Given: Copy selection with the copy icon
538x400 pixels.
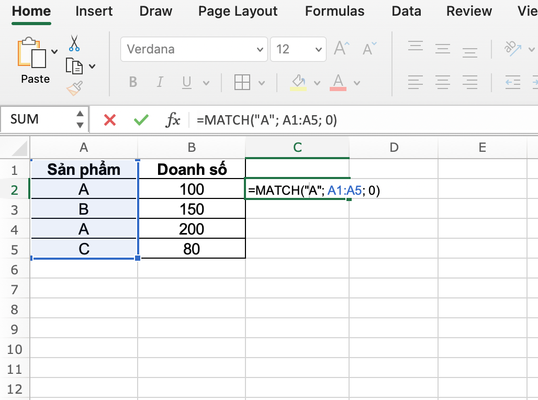Looking at the screenshot, I should [74, 66].
